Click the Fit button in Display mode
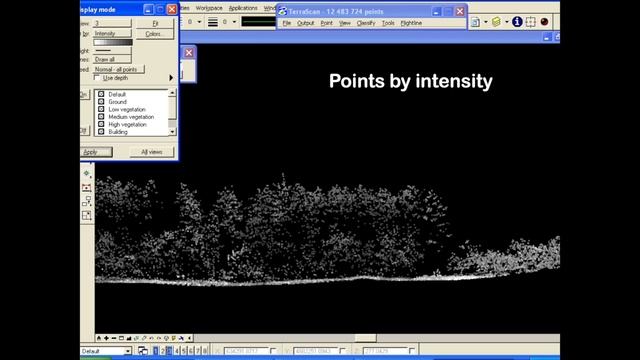Image resolution: width=640 pixels, height=360 pixels. (x=155, y=23)
